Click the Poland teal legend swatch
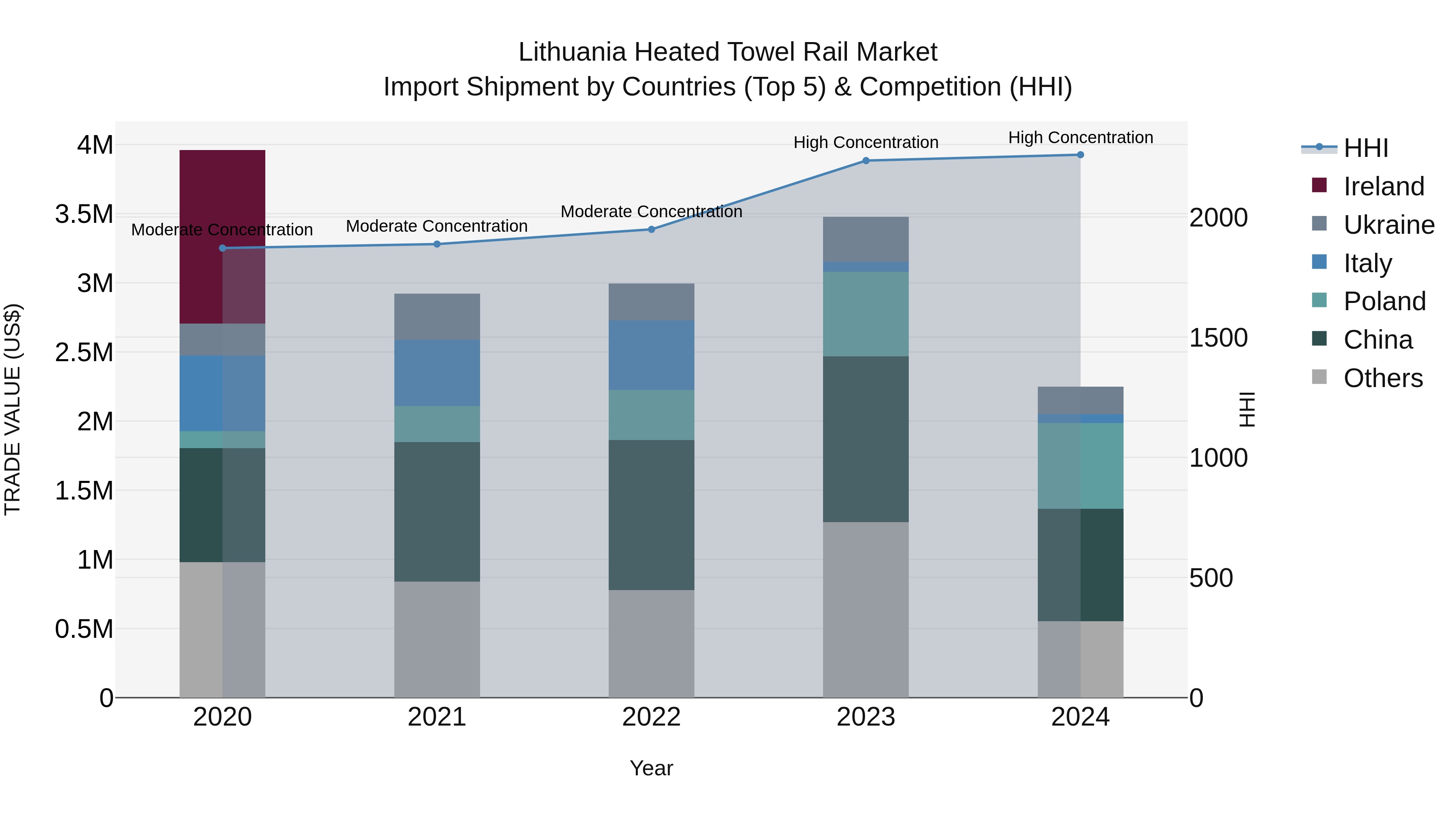Screen dimensions: 1456x819 click(x=1319, y=300)
